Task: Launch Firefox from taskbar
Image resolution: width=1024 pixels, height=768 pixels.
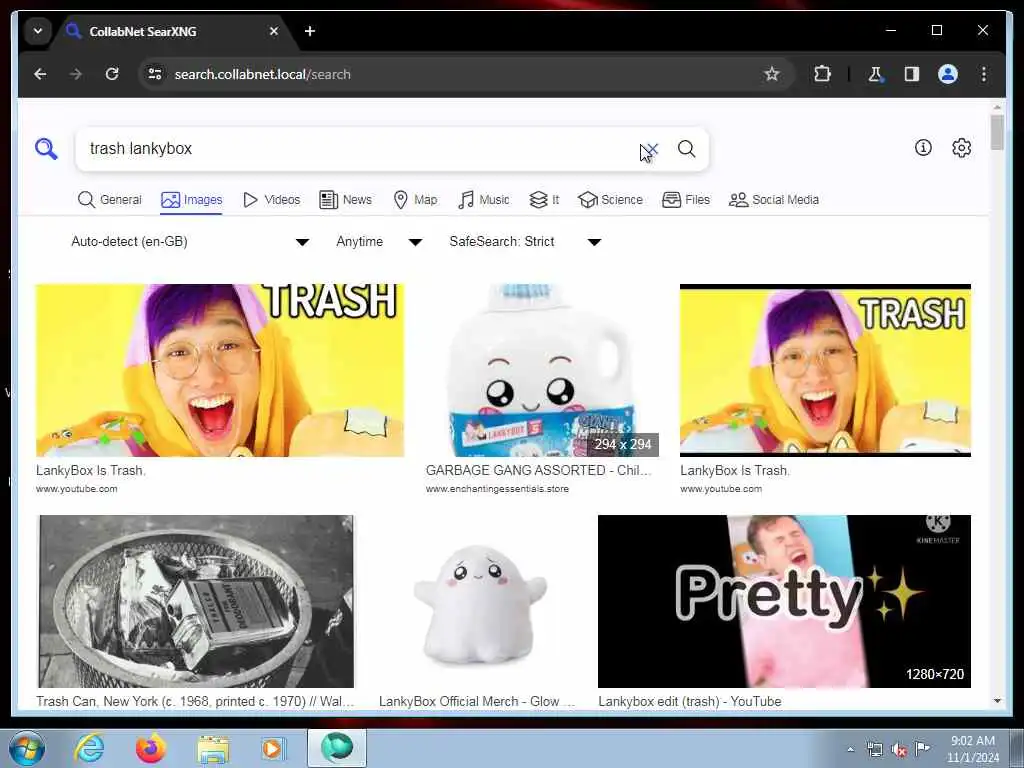Action: 151,748
